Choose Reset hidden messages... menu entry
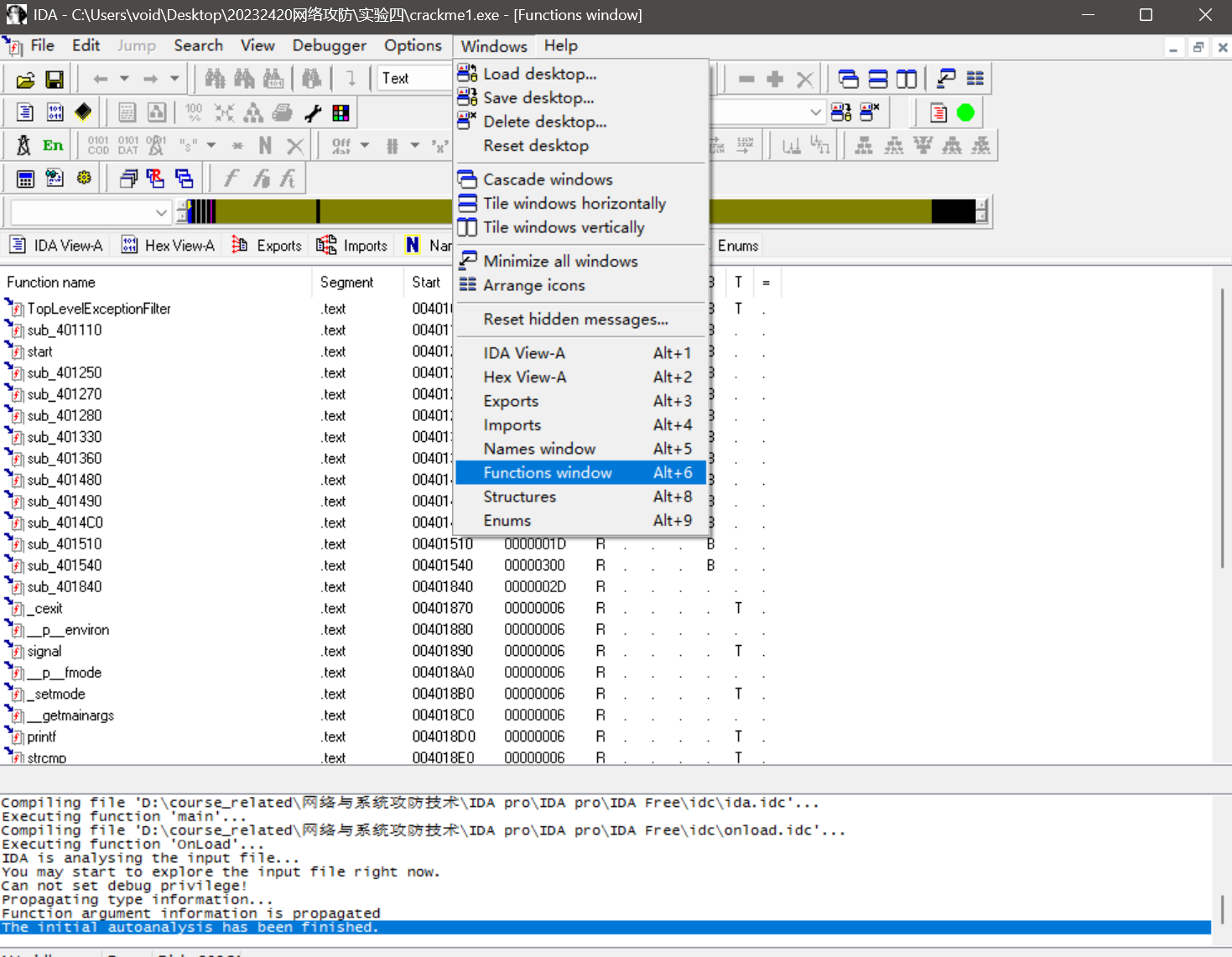 point(581,320)
